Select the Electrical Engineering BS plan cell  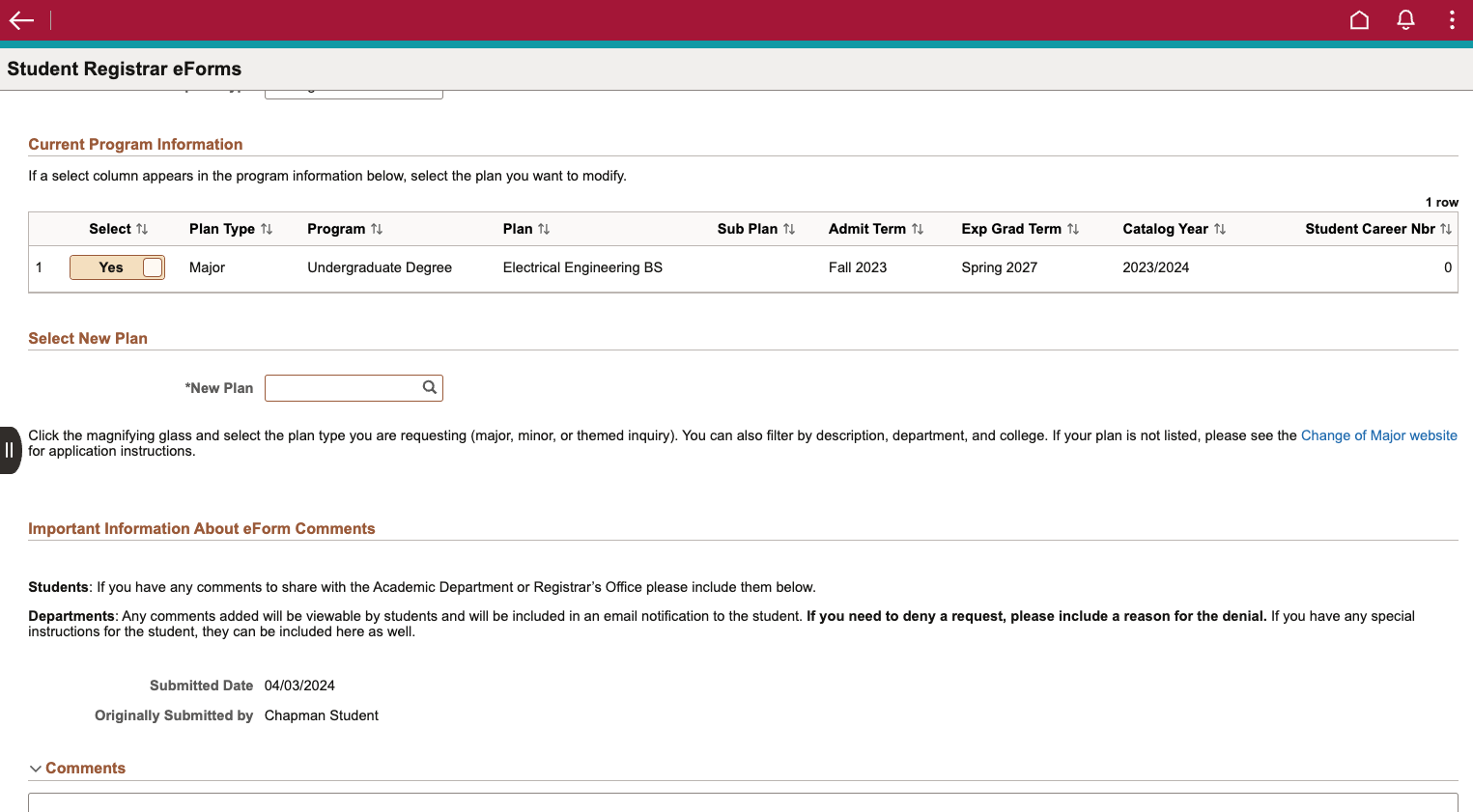582,267
